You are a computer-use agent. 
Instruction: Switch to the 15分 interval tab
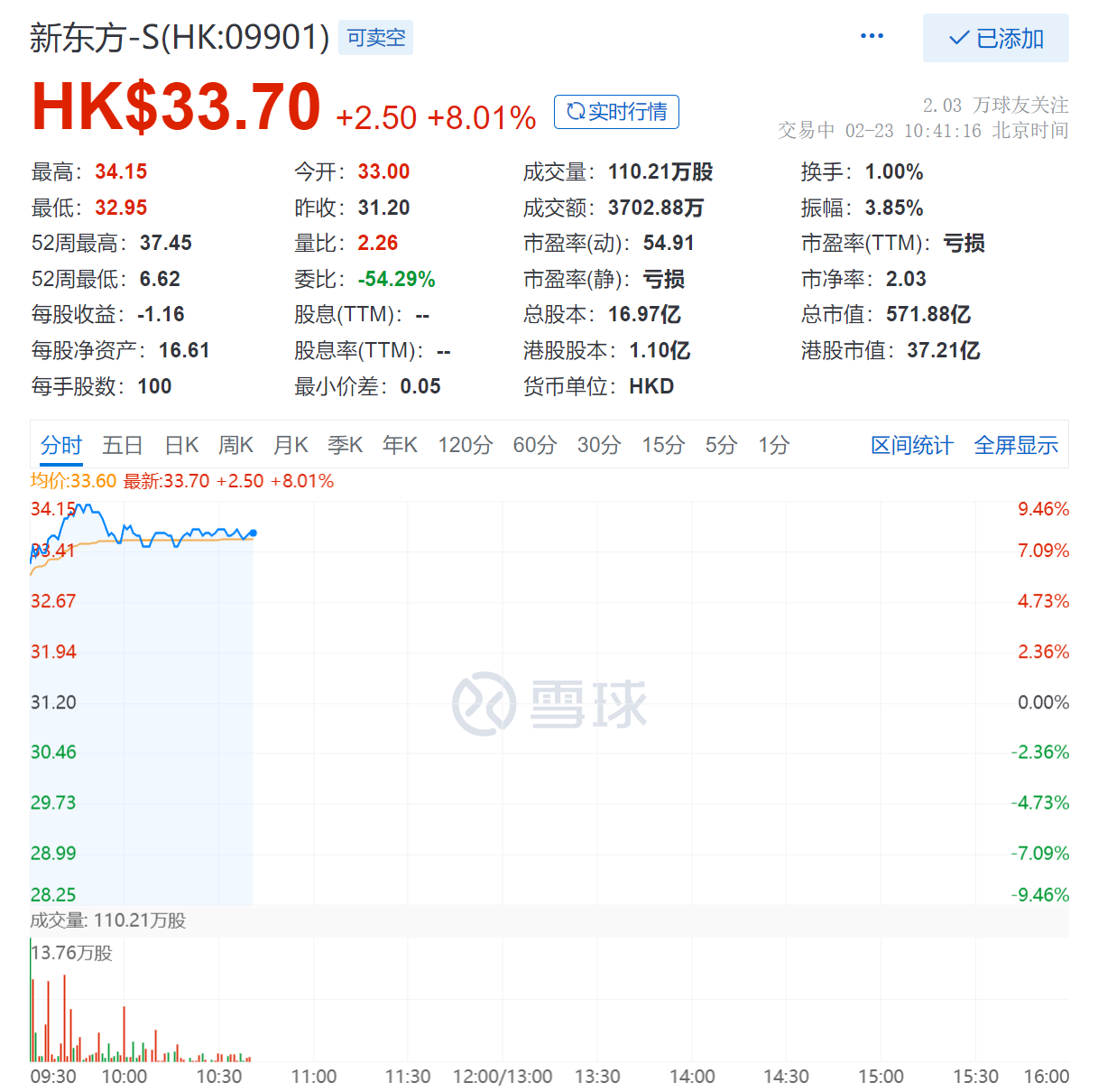point(663,445)
